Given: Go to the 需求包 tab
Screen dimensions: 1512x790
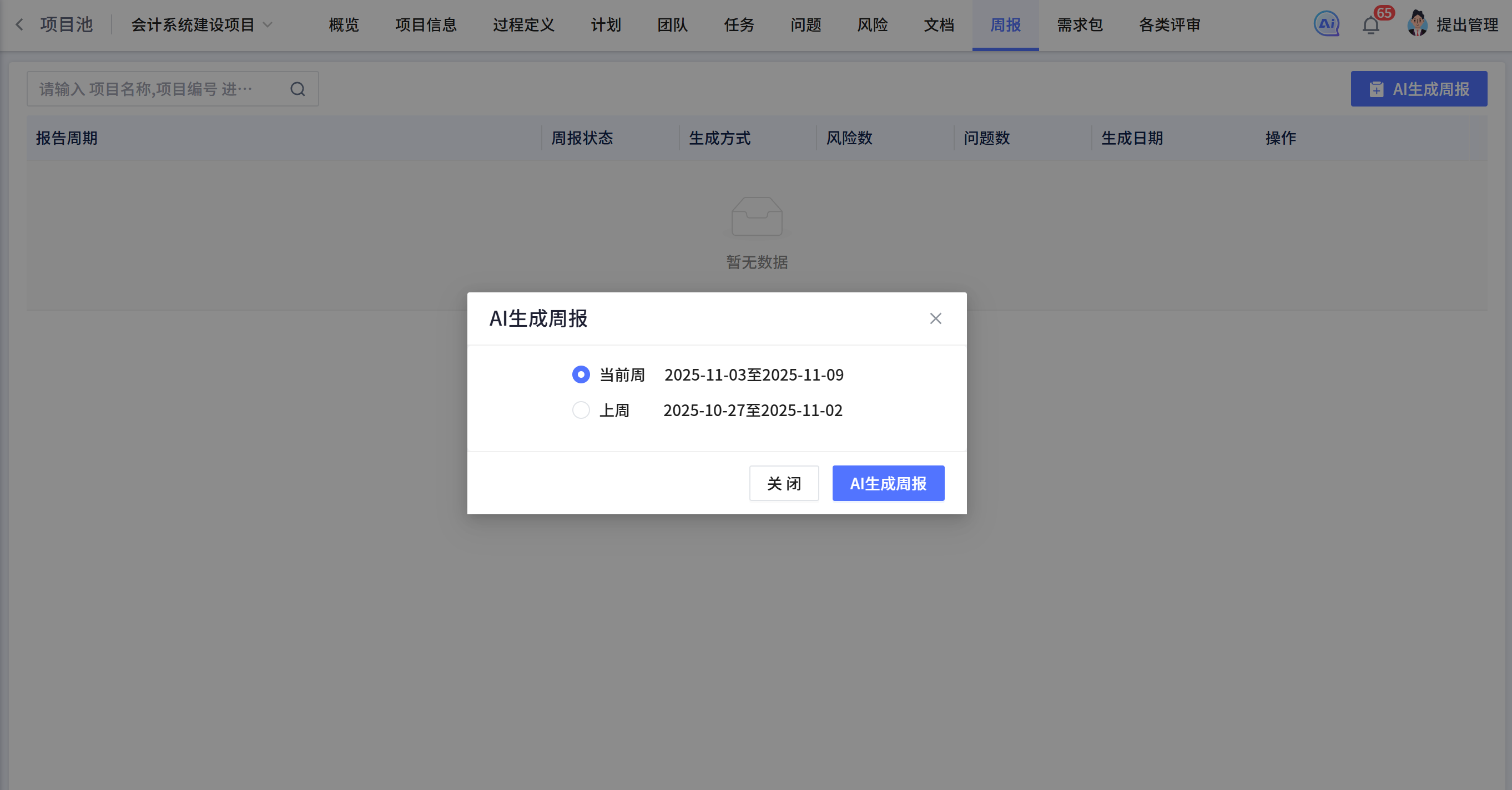Looking at the screenshot, I should tap(1080, 24).
